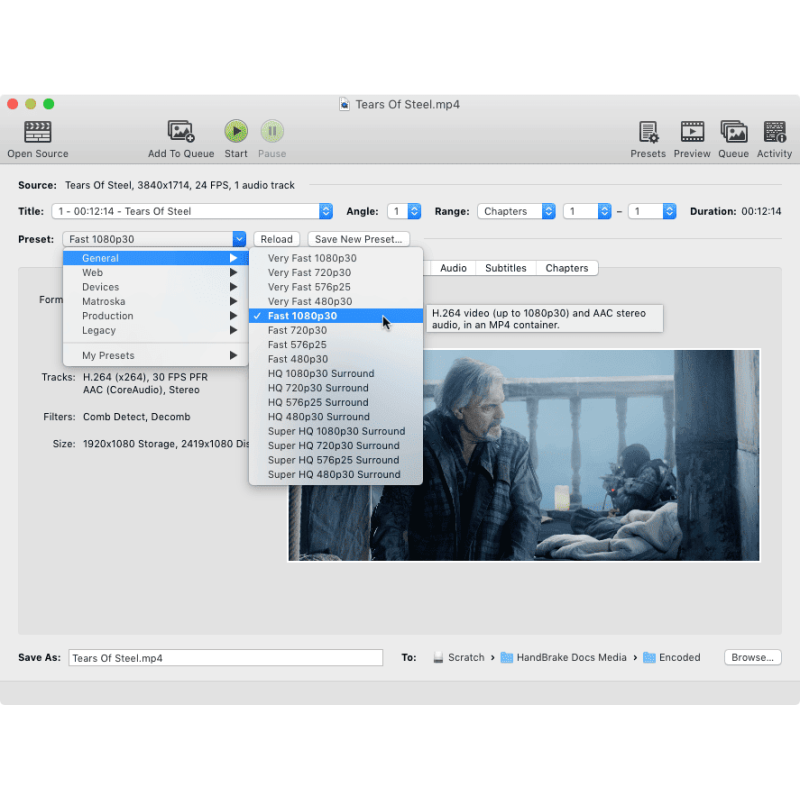Image resolution: width=800 pixels, height=800 pixels.
Task: Open the Range Chapters dropdown
Action: 516,211
